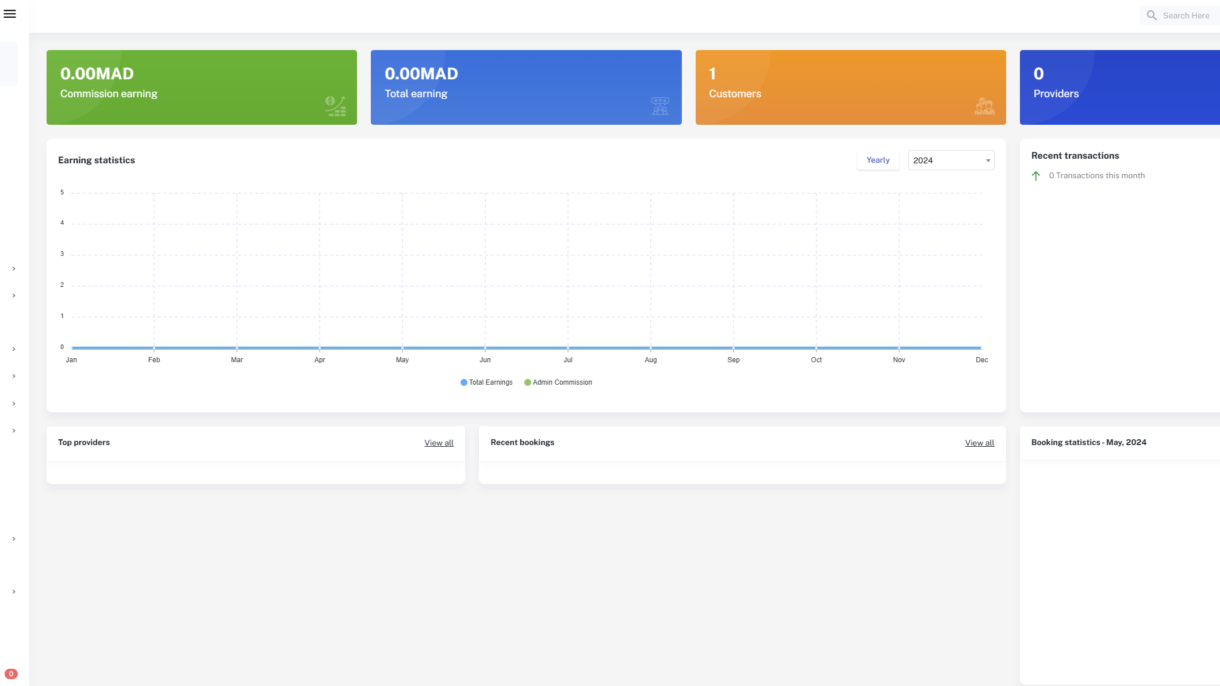
Task: Click View all in Top providers
Action: tap(439, 443)
